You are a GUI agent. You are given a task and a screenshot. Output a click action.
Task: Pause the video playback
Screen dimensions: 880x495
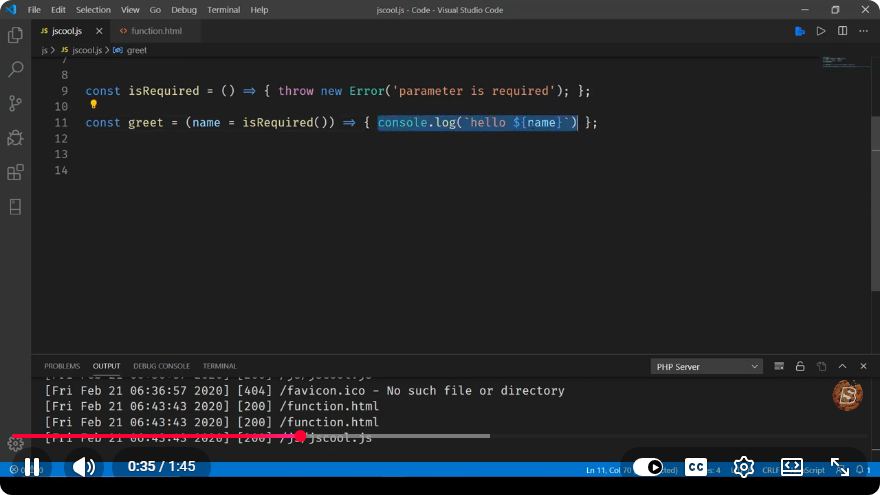pos(32,467)
